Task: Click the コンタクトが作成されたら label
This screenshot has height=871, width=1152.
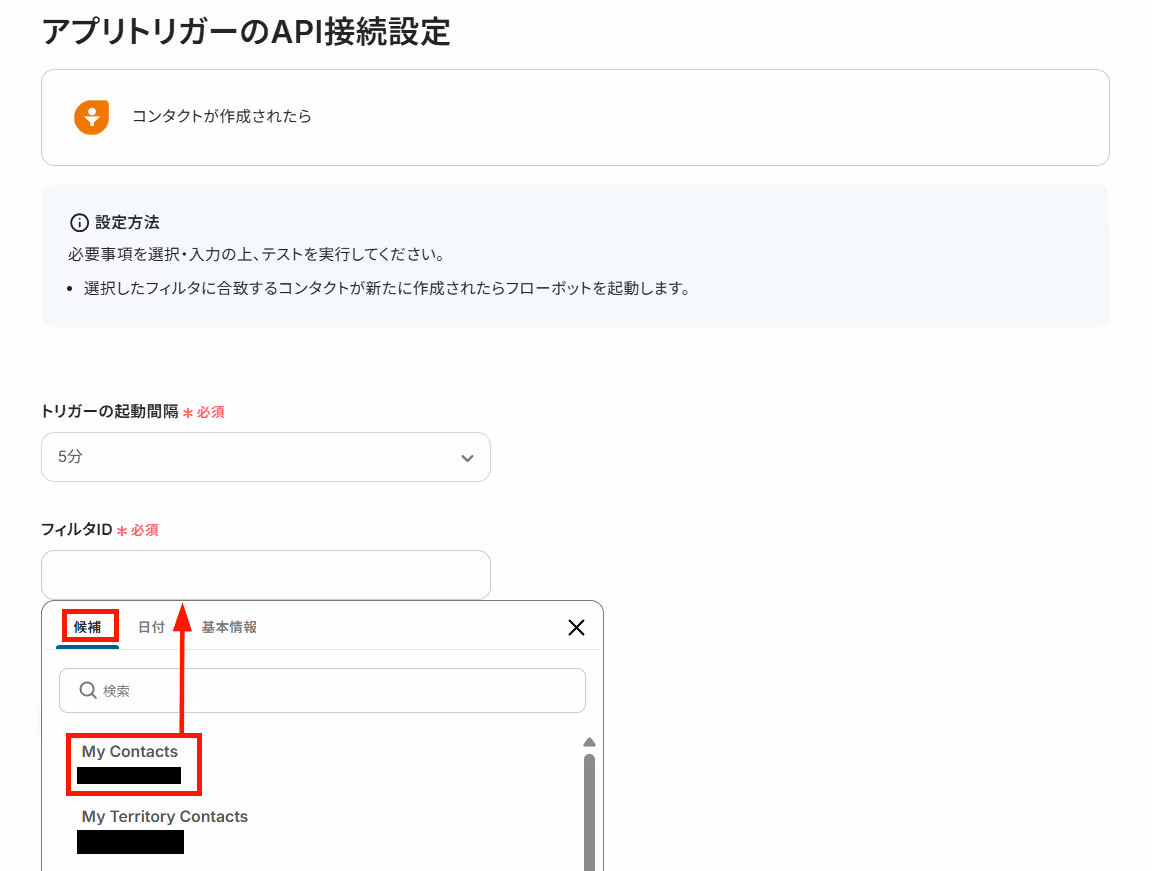Action: coord(222,116)
